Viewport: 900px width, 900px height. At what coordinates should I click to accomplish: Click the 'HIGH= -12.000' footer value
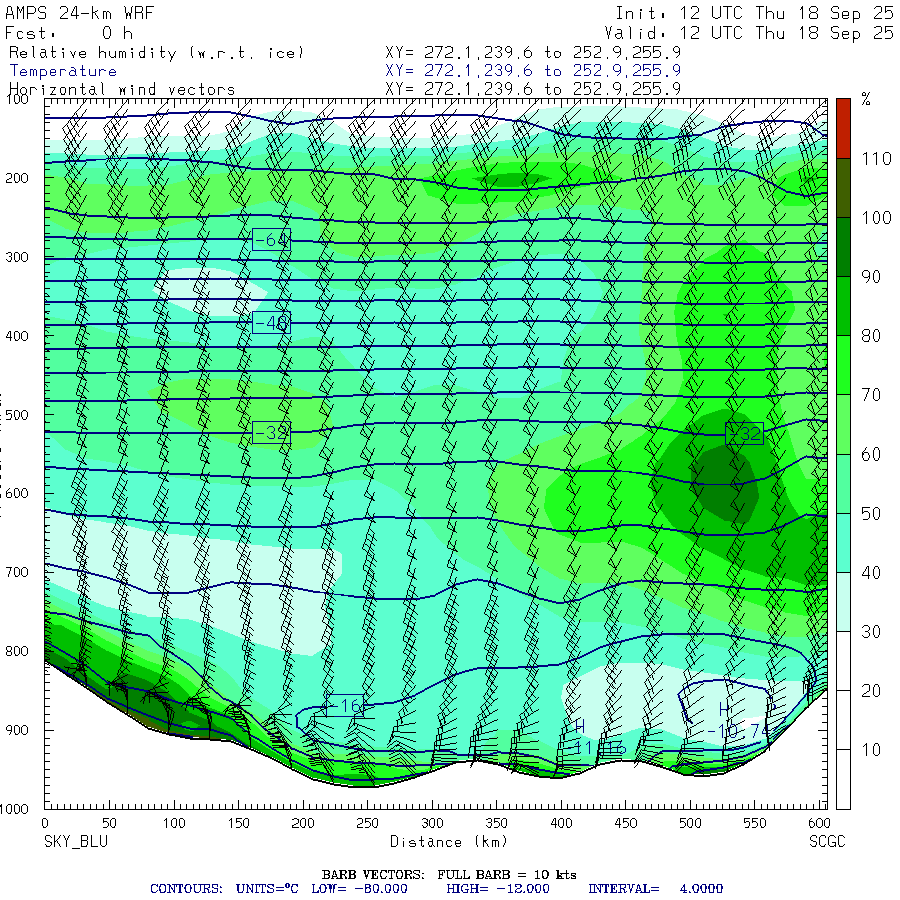(x=498, y=889)
